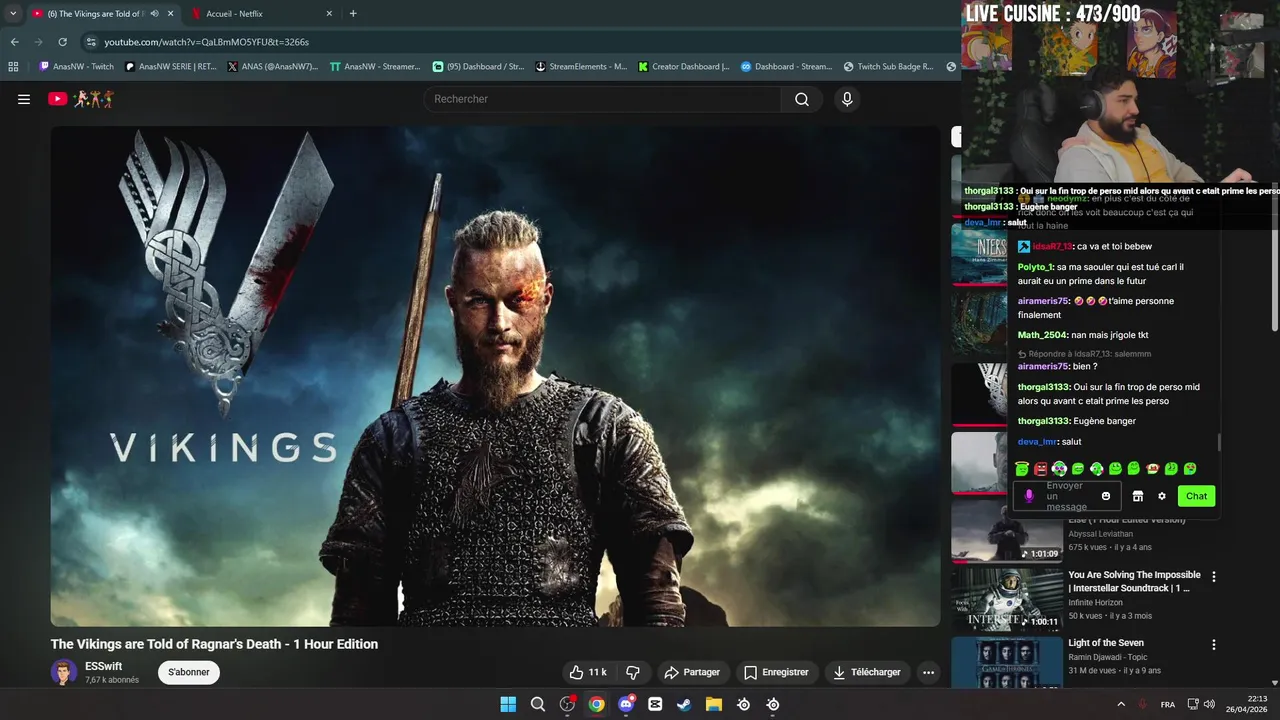Click the purple microphone in chat input
This screenshot has width=1280, height=720.
point(1029,496)
